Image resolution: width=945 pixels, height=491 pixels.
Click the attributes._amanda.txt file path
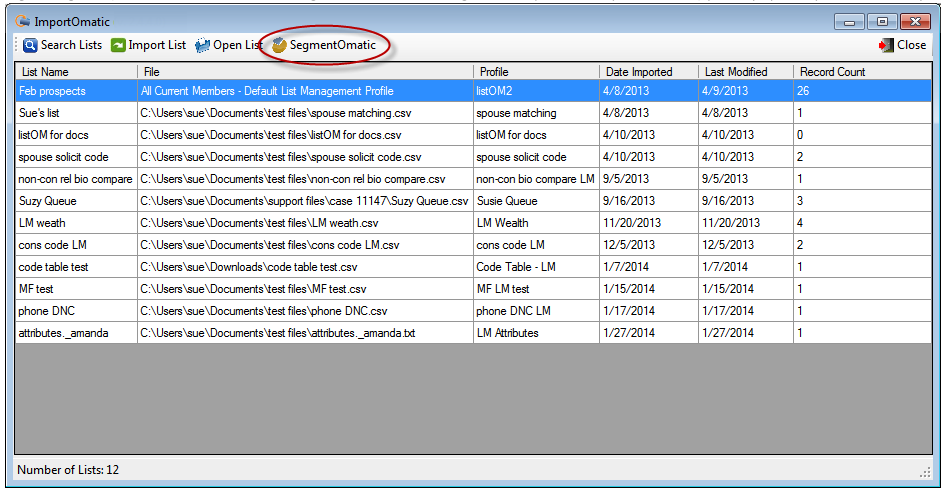coord(278,333)
